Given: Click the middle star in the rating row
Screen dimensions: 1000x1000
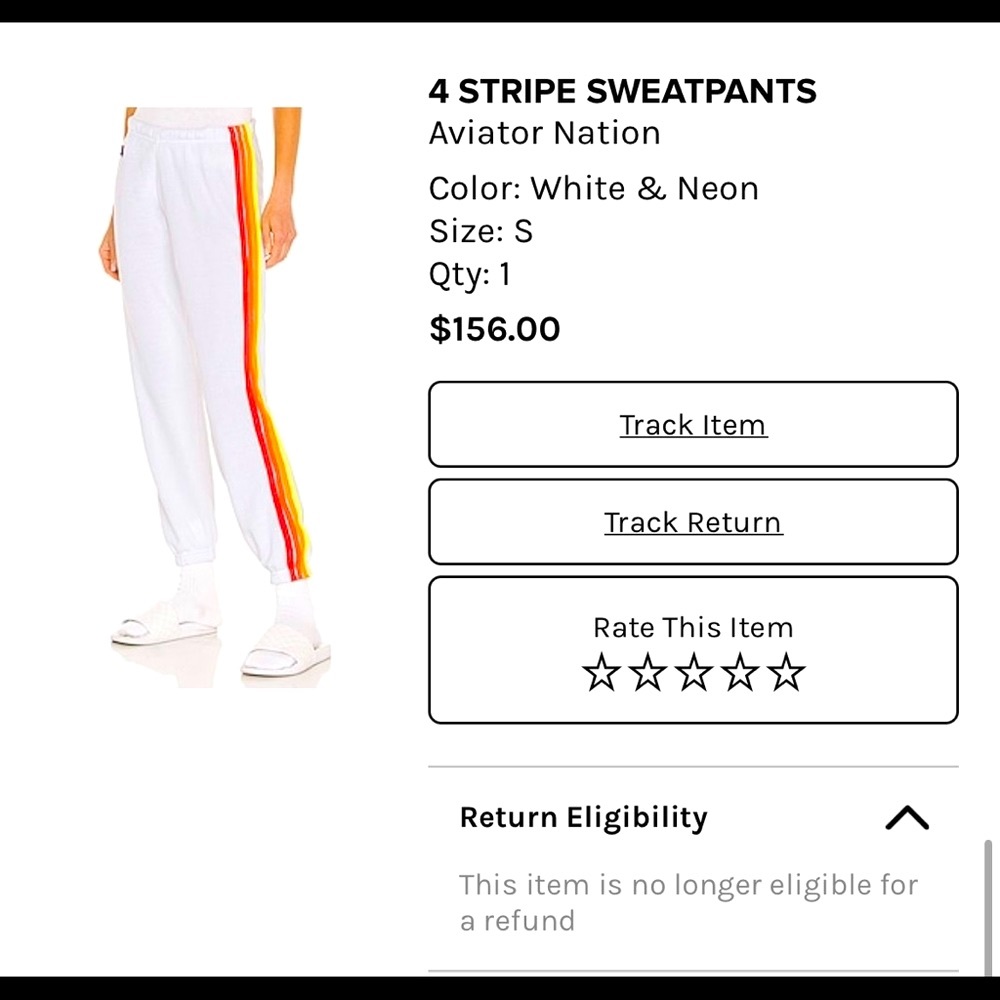Looking at the screenshot, I should click(x=694, y=673).
